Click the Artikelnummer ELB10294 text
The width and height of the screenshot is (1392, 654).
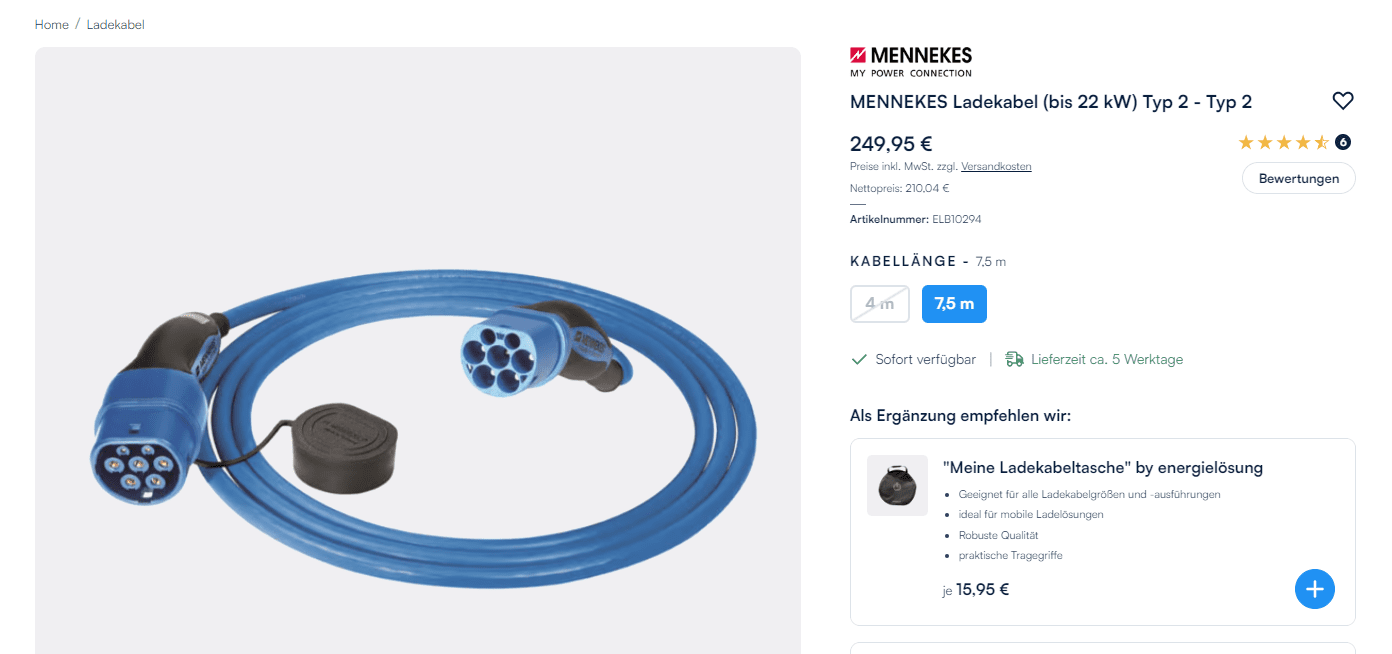point(916,219)
